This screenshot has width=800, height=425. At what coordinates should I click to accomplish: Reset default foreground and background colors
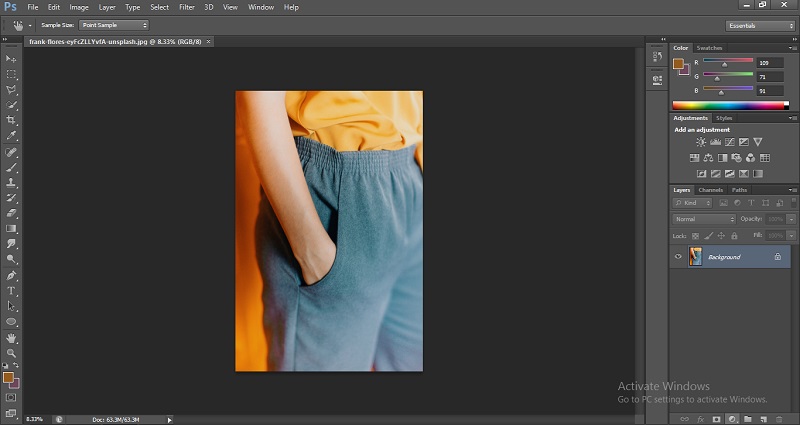click(x=5, y=365)
